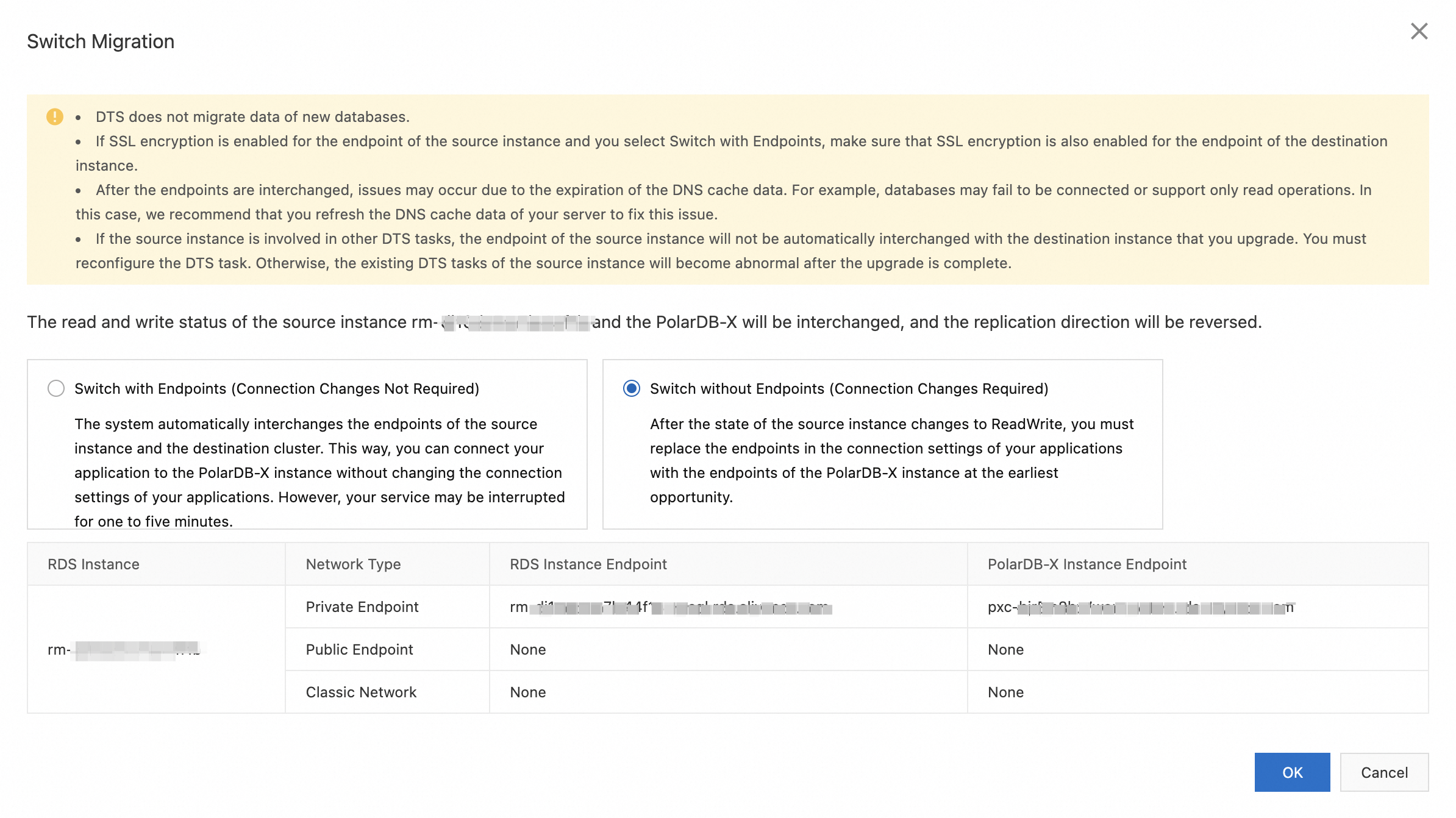Click the Switch Migration dialog title
1456x818 pixels.
[101, 41]
